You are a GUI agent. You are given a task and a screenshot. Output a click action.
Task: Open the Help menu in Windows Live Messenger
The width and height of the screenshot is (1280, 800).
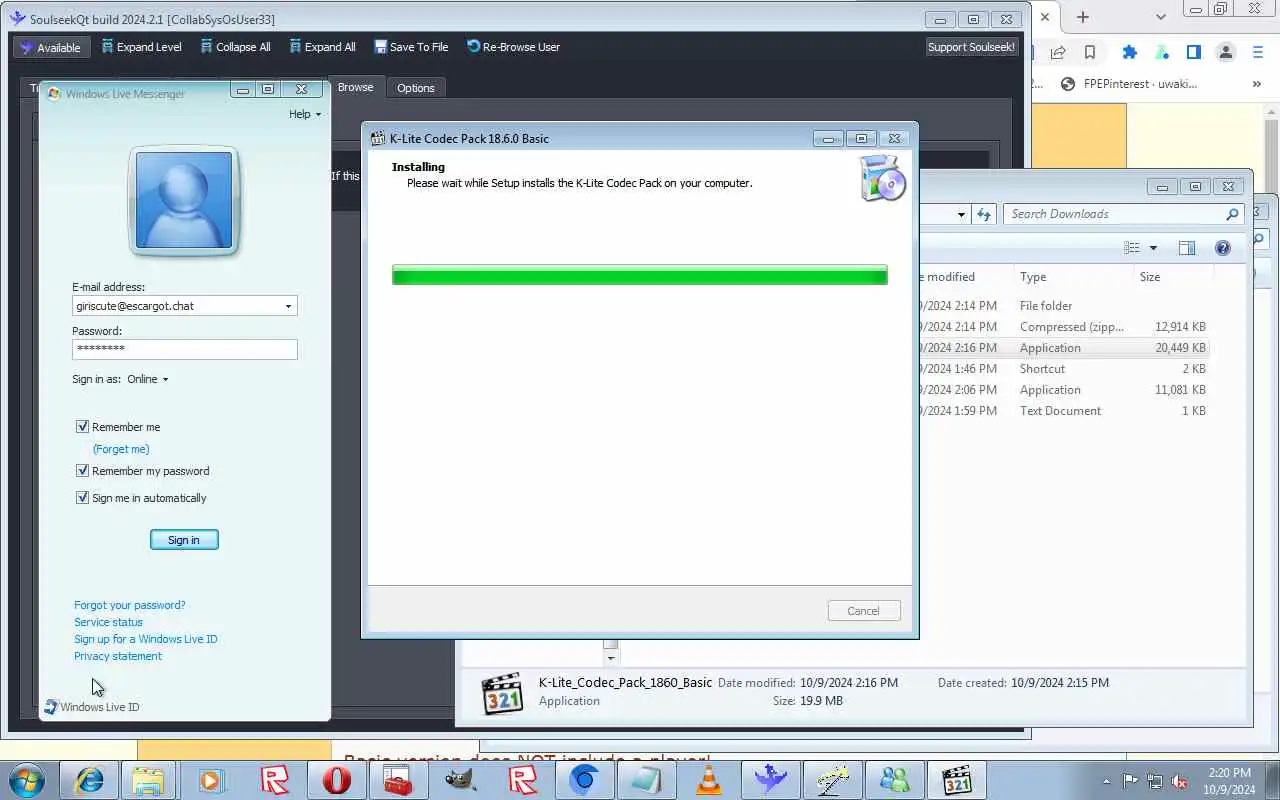[305, 114]
